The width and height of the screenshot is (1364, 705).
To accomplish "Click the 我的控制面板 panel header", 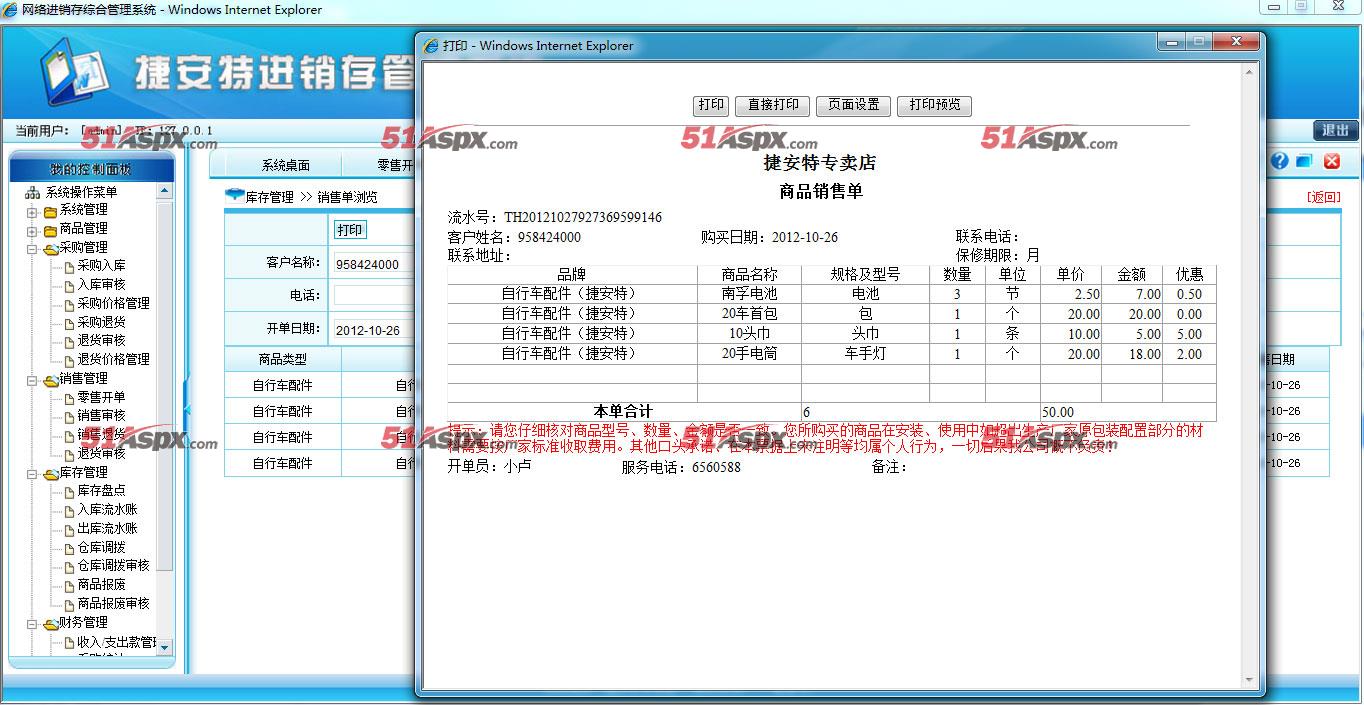I will (x=91, y=169).
